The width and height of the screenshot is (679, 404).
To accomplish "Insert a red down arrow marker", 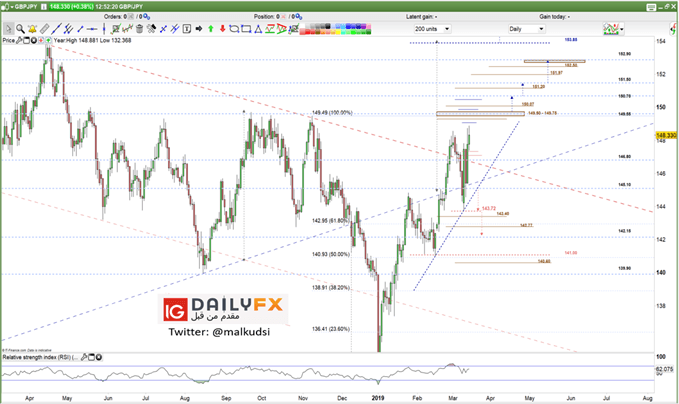I will [222, 29].
